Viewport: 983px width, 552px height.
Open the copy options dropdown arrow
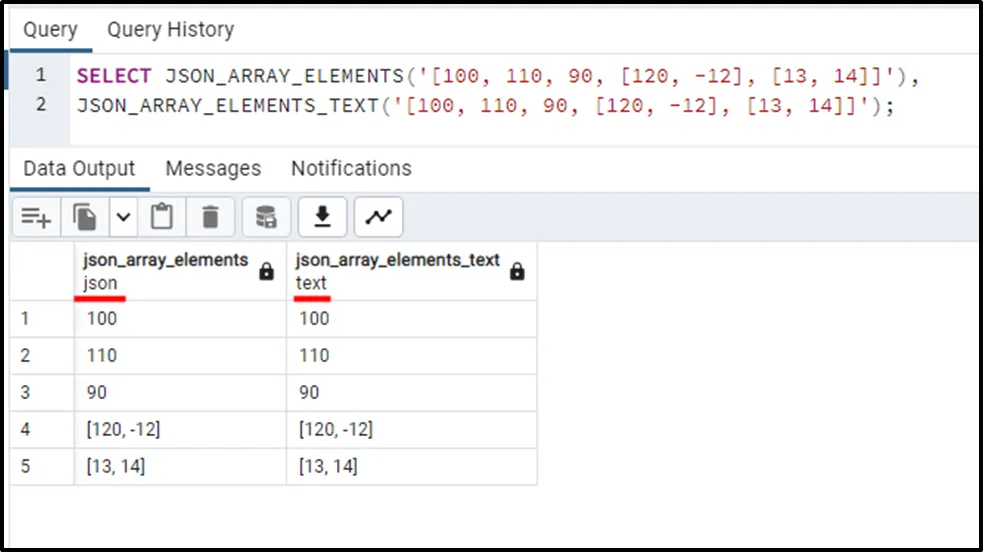click(123, 216)
